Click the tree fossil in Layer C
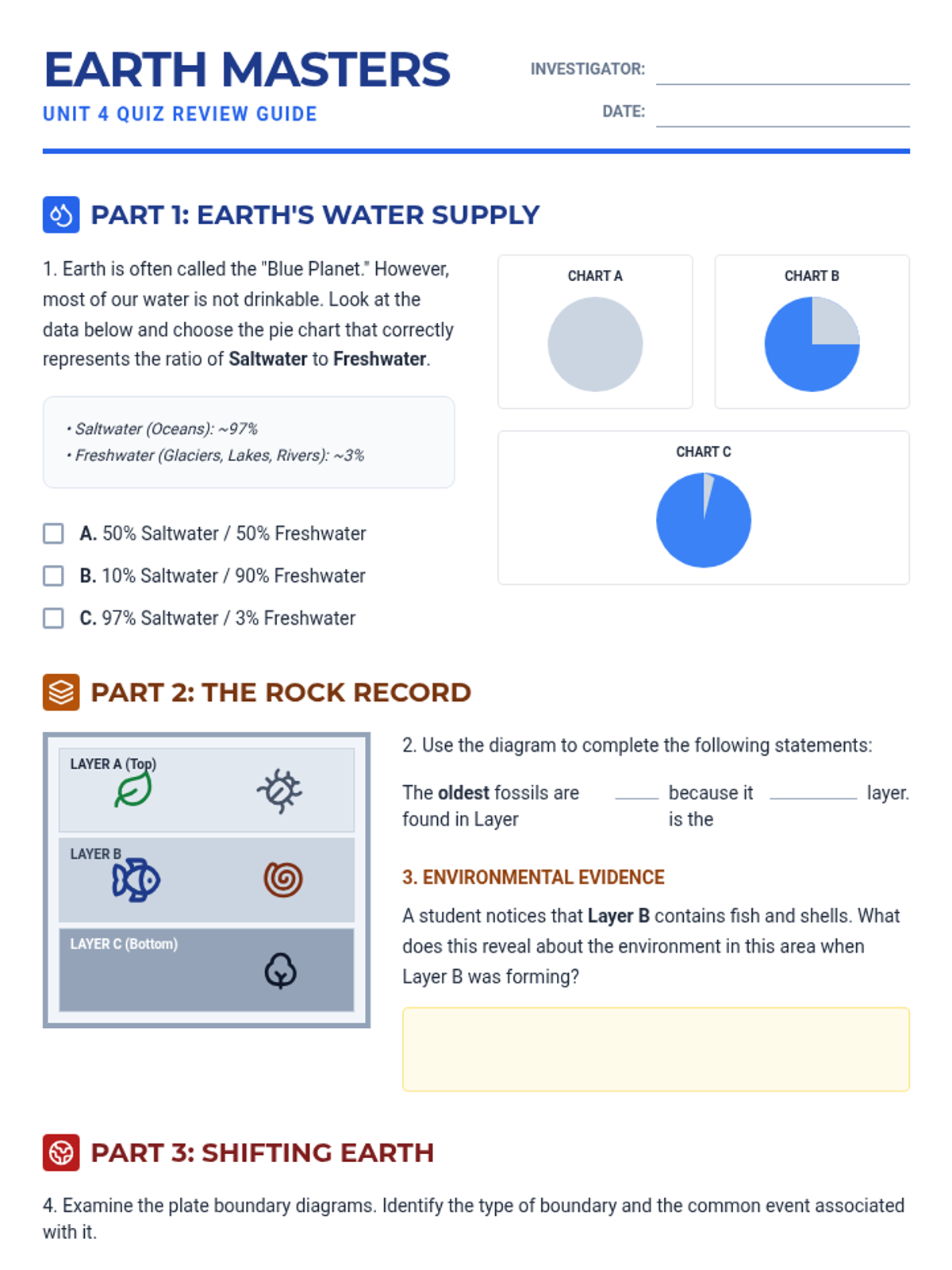The image size is (952, 1270). pyautogui.click(x=280, y=970)
